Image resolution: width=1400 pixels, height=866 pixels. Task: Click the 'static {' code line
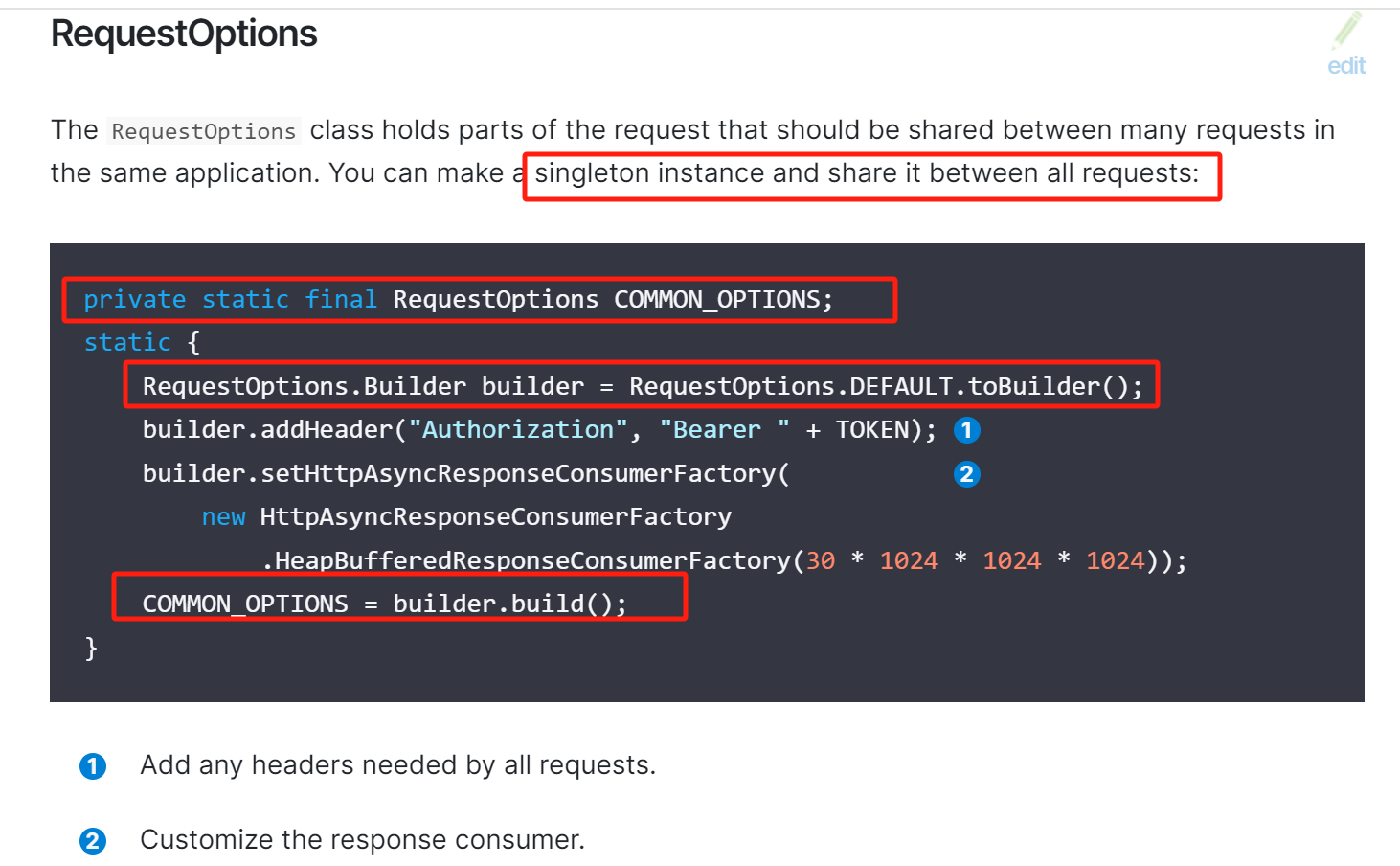(x=142, y=343)
